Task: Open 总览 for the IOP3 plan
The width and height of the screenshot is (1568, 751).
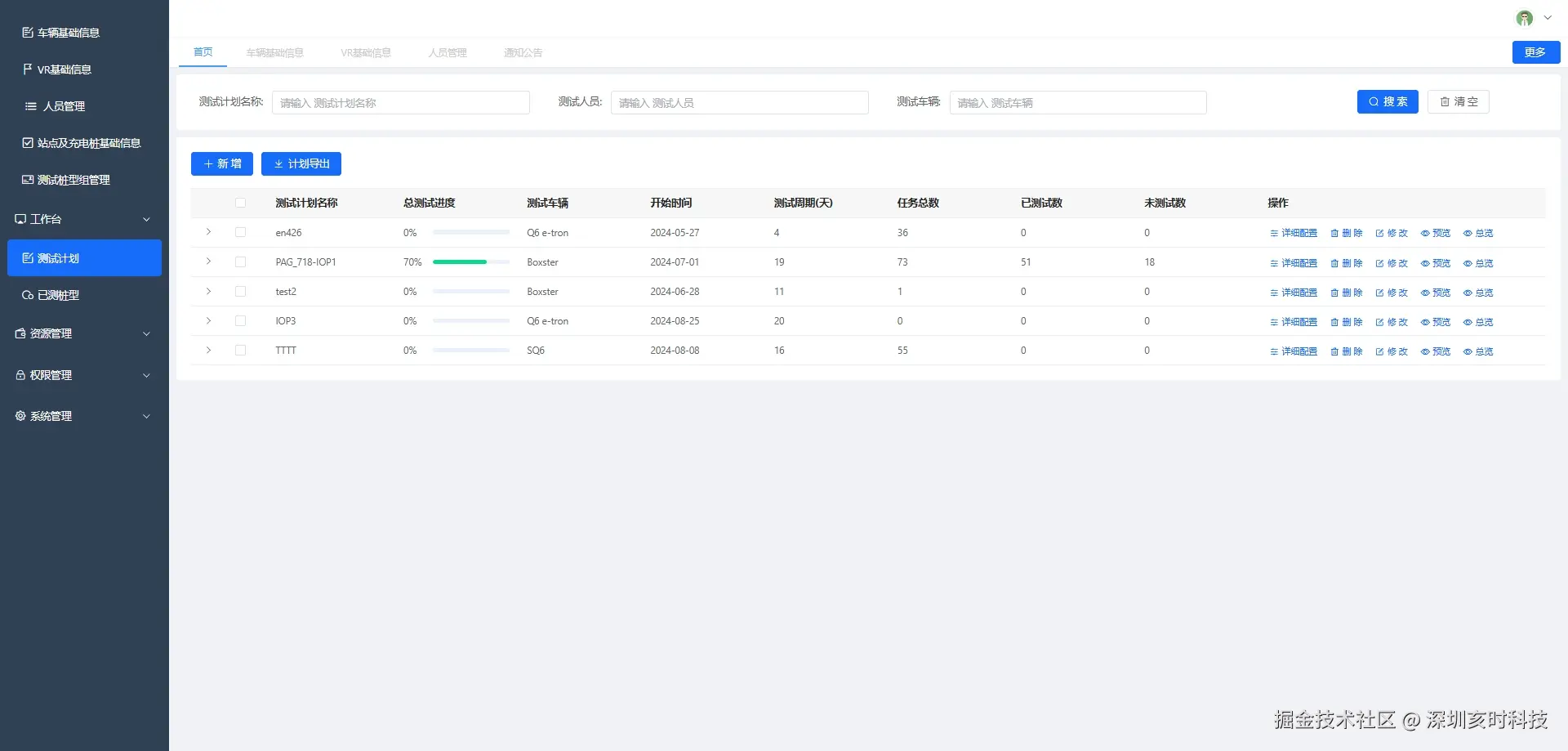Action: [1478, 322]
